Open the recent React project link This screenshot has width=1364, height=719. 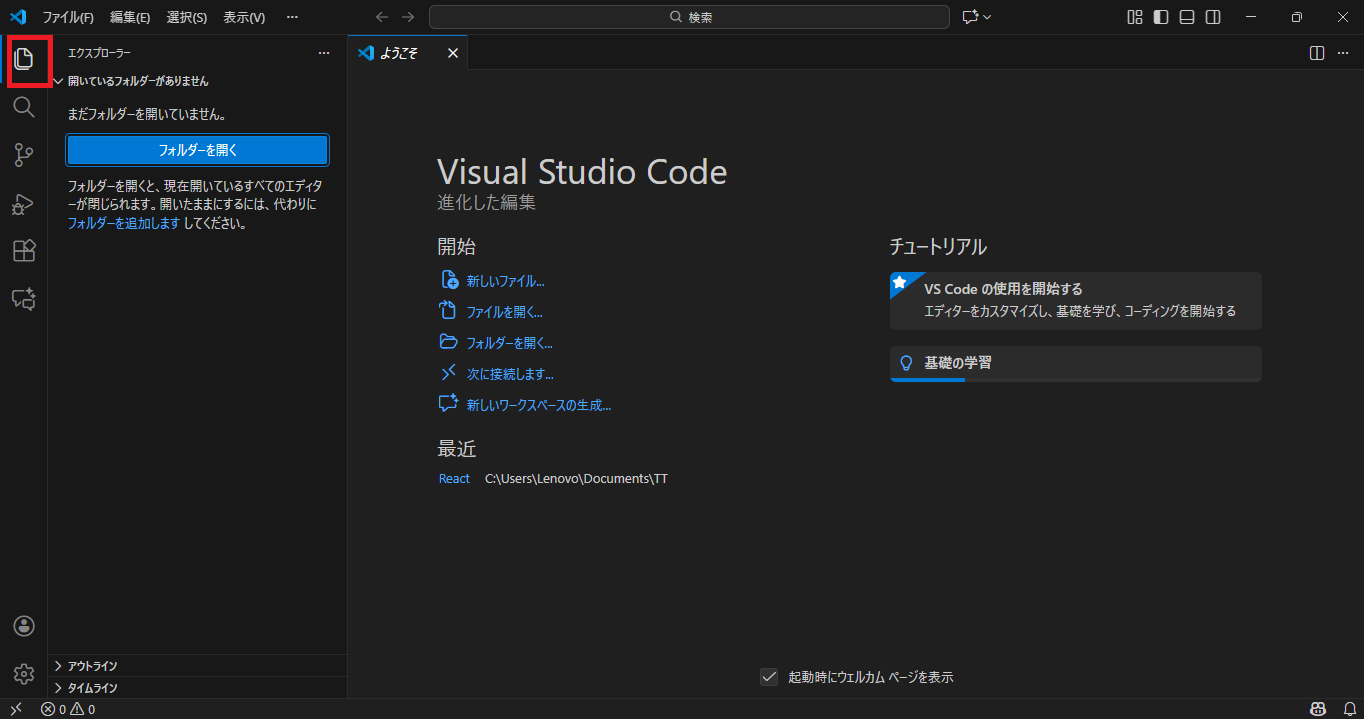pos(454,478)
